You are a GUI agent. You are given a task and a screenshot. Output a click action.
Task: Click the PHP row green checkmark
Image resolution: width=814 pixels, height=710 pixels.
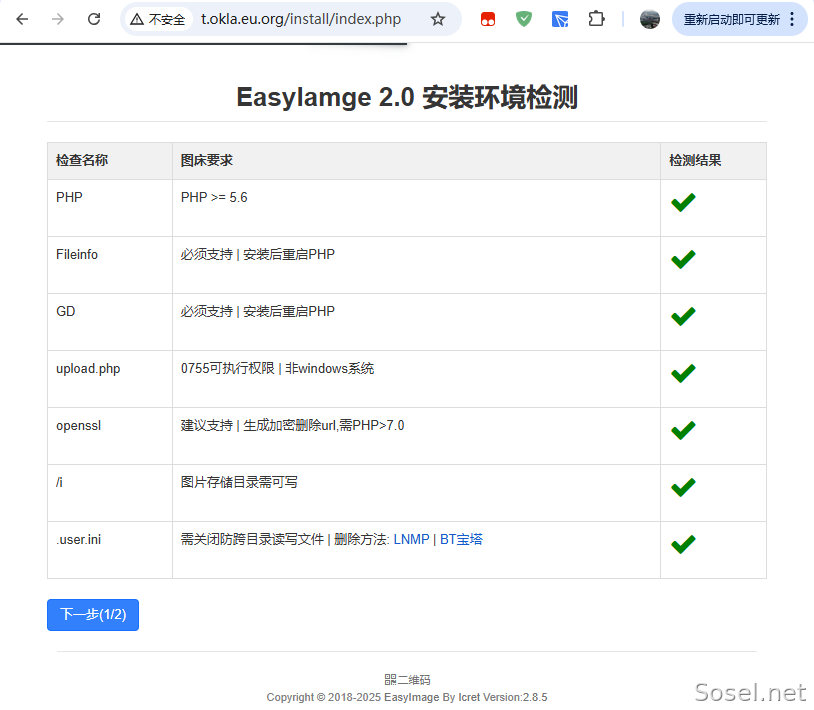tap(683, 202)
